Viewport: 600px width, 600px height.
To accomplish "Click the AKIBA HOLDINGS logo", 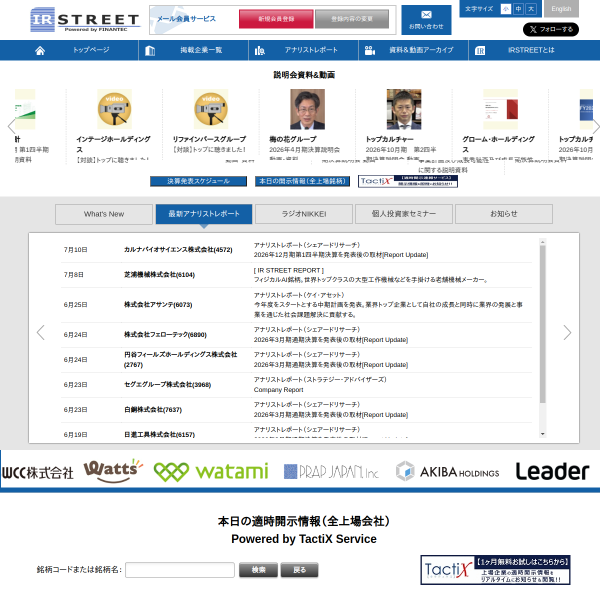I will (x=447, y=471).
